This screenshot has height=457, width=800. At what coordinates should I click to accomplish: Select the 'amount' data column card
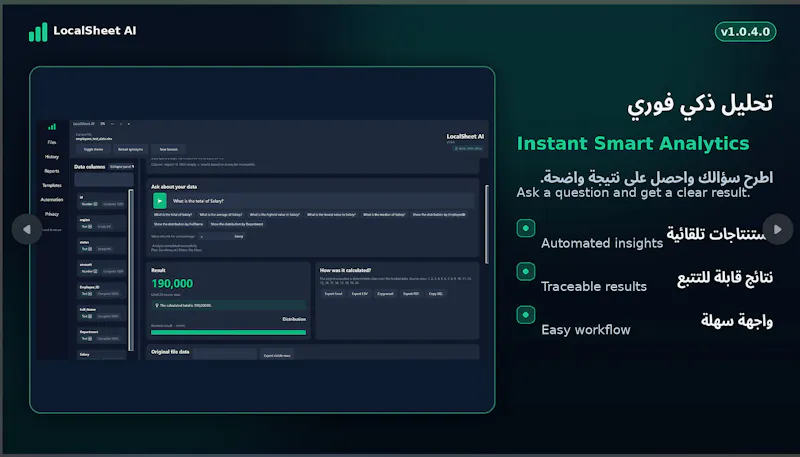(x=102, y=268)
